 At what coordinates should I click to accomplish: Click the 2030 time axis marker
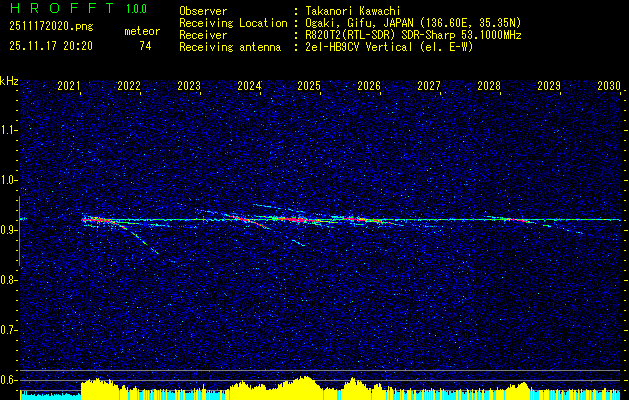coord(609,85)
